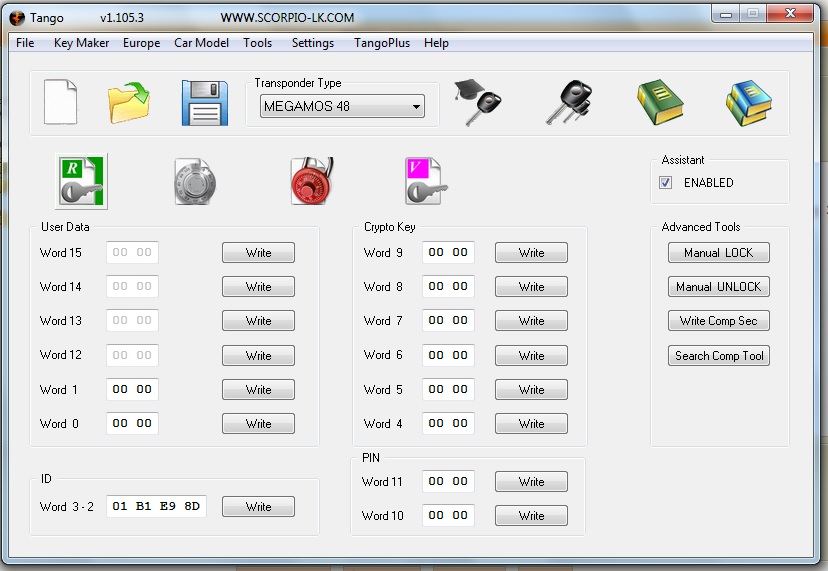828x571 pixels.
Task: Click the disabled Word 14 field
Action: pyautogui.click(x=132, y=286)
